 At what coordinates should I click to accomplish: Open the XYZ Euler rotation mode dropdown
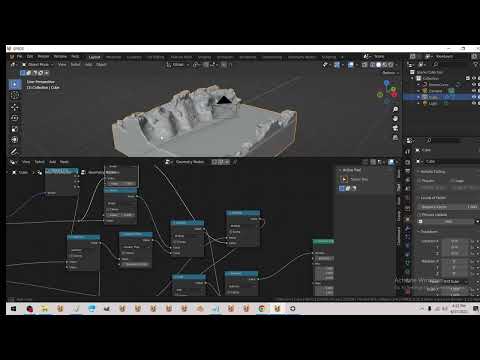coord(455,282)
